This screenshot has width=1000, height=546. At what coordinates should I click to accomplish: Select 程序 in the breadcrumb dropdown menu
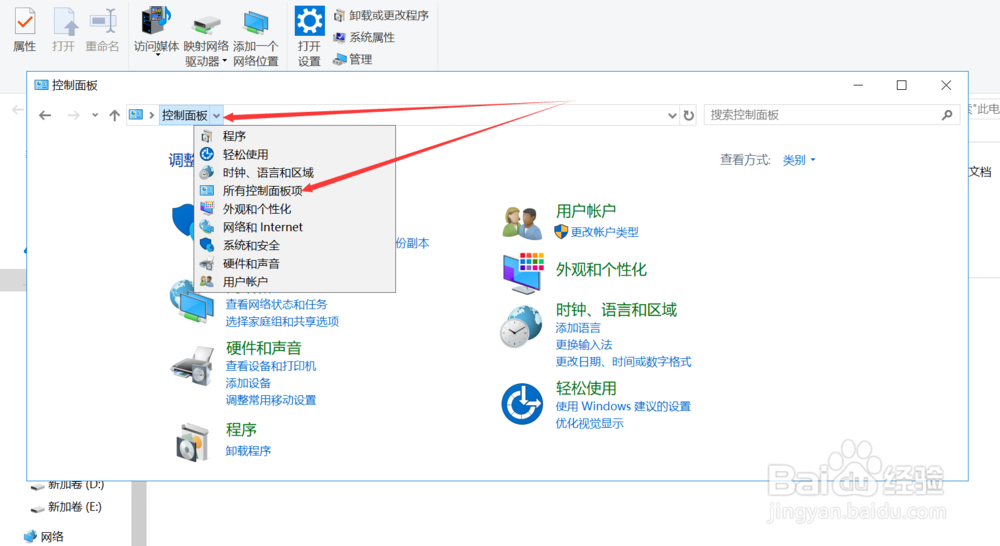pyautogui.click(x=295, y=136)
